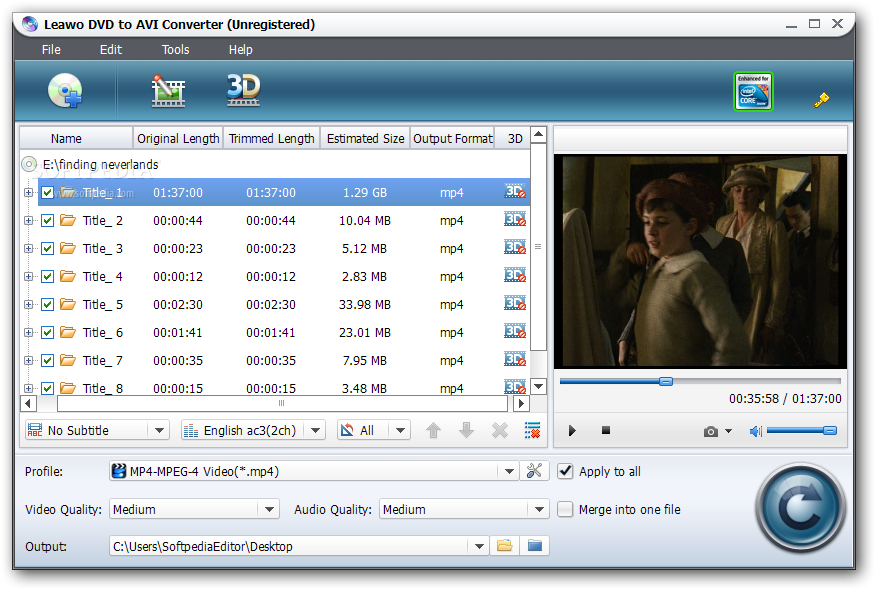Viewport: 876px width, 590px height.
Task: Uncheck the Title_ 3 checkbox
Action: pos(47,249)
